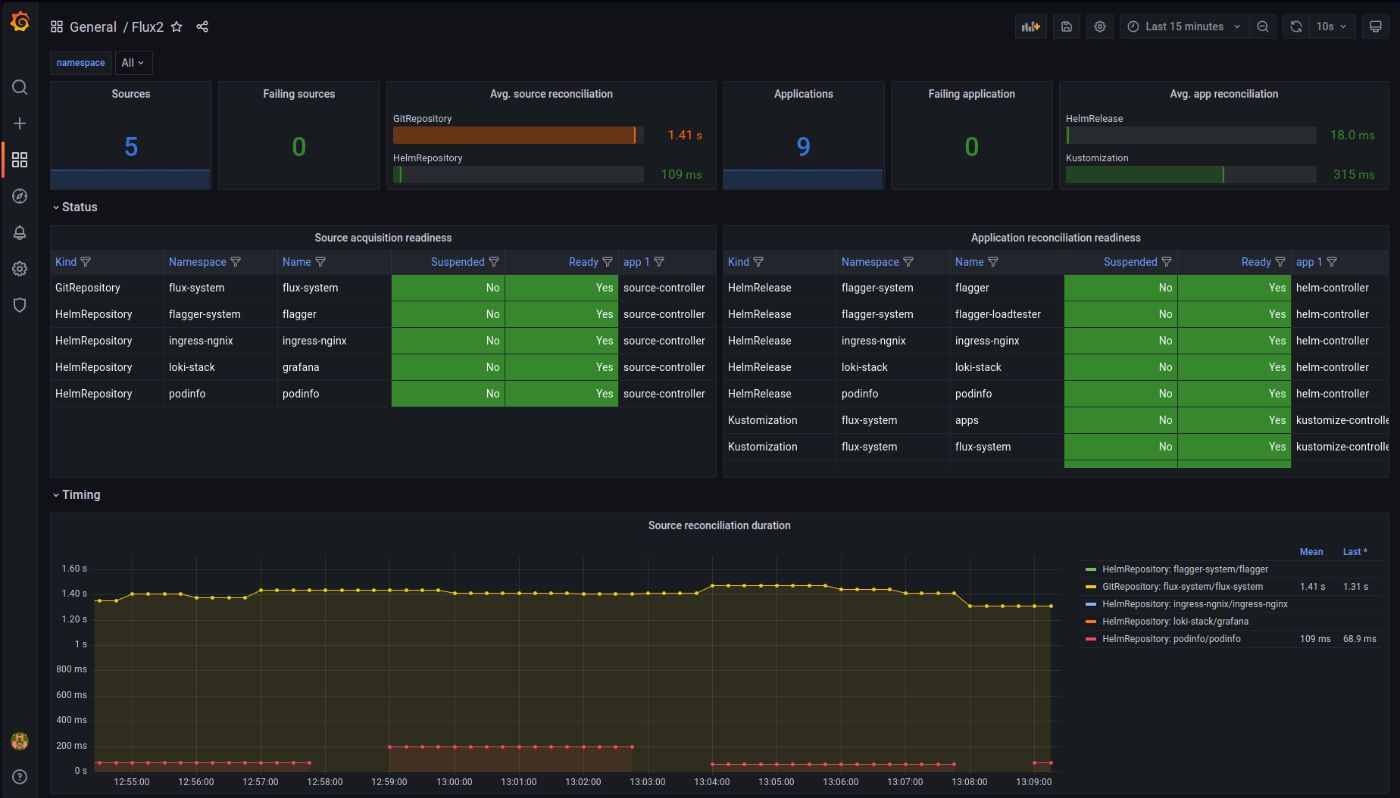This screenshot has width=1400, height=798.
Task: Open Alerting via the bell icon
Action: pyautogui.click(x=19, y=232)
